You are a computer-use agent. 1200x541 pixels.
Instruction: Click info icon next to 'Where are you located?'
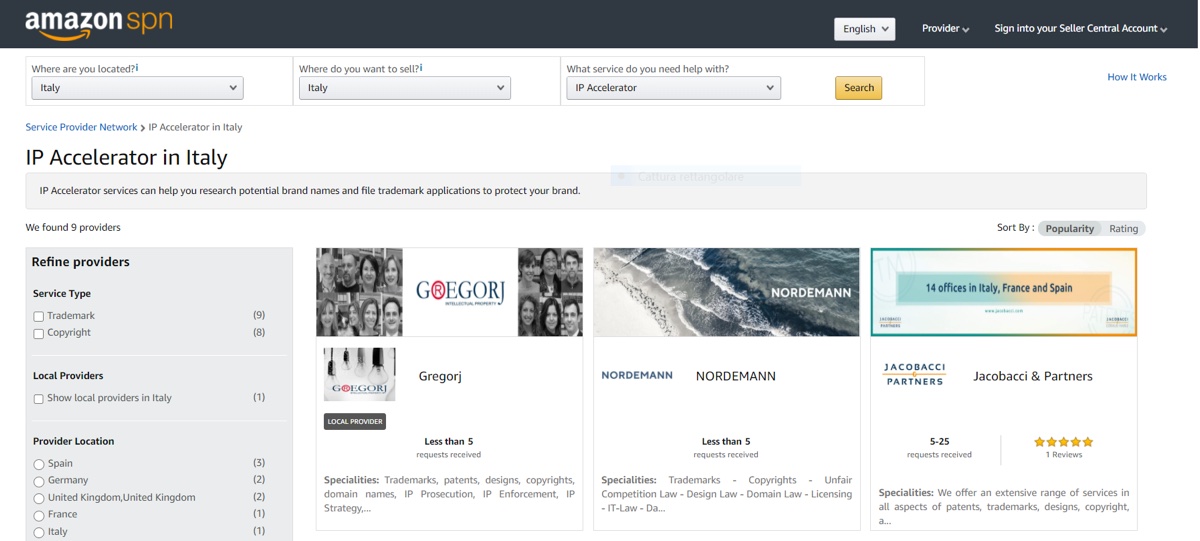click(137, 68)
